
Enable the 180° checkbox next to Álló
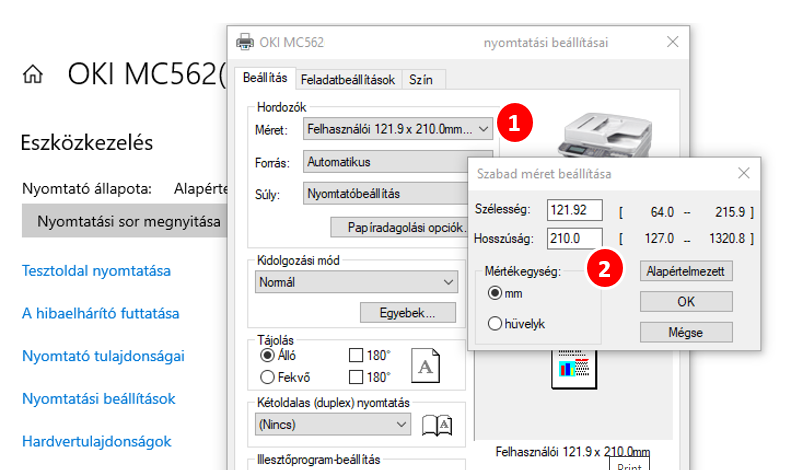click(356, 355)
